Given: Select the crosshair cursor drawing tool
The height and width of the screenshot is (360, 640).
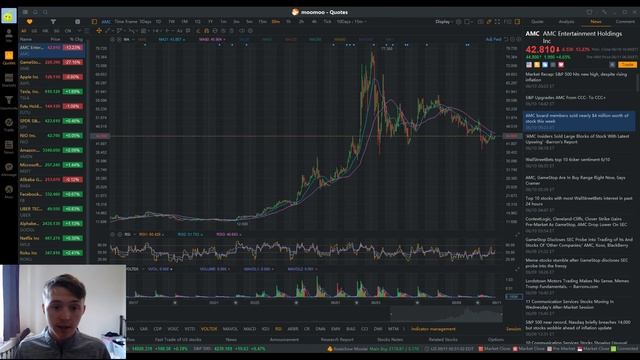Looking at the screenshot, I should click(99, 31).
